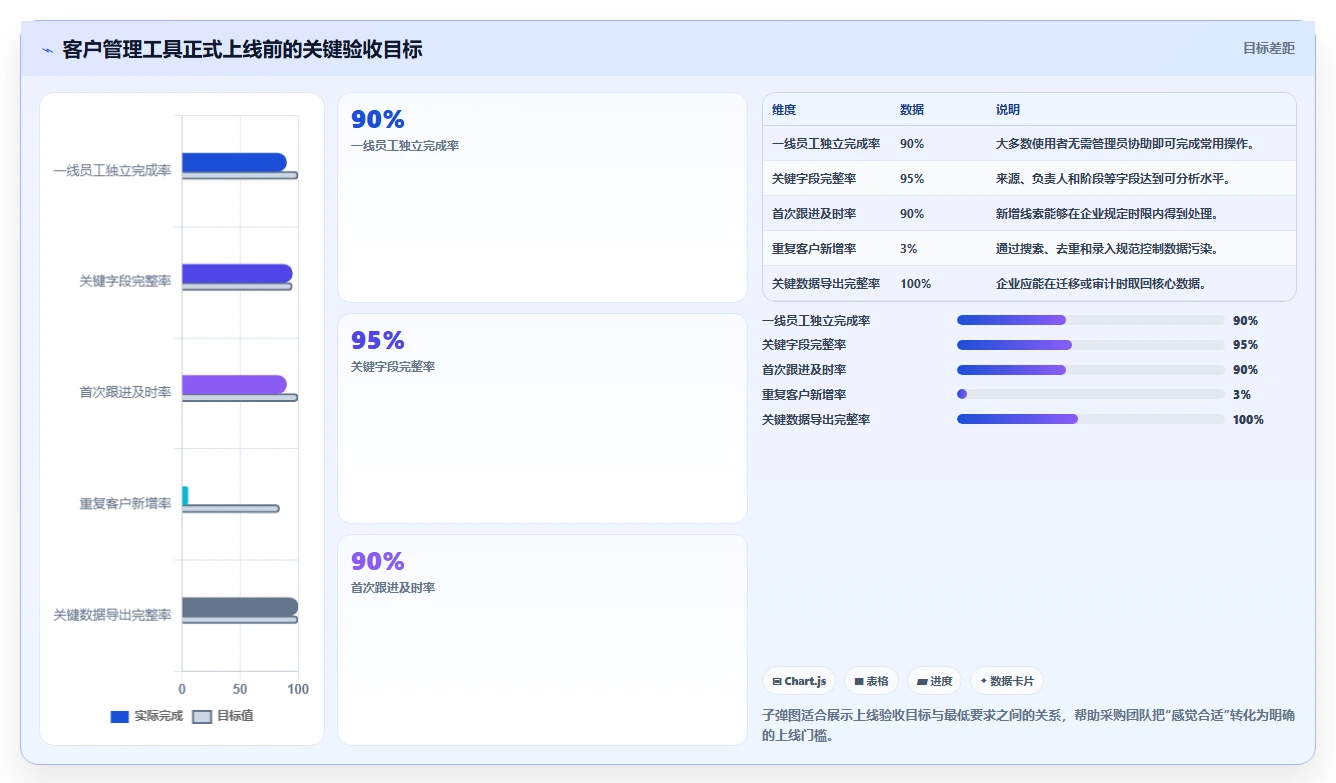Click the icon inside the 进度 chip
This screenshot has height=783, width=1336.
tap(922, 681)
